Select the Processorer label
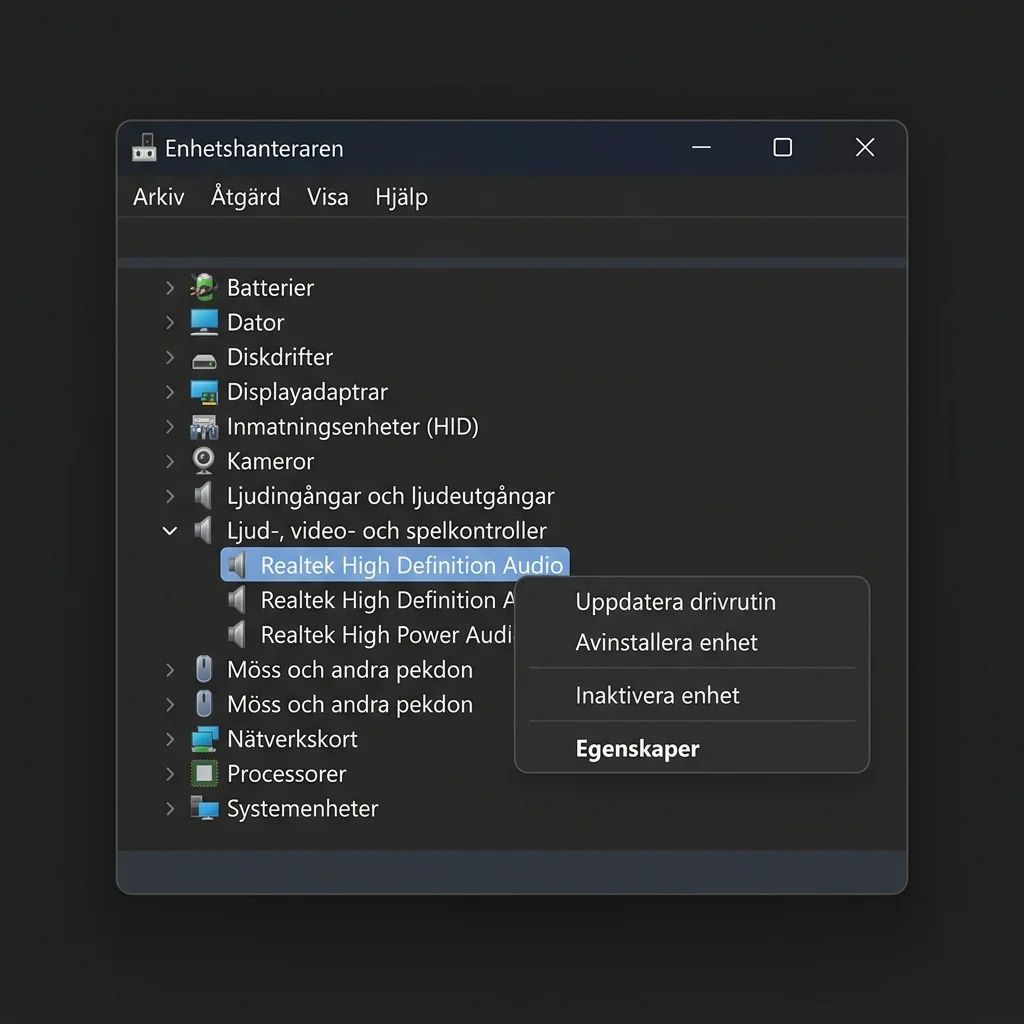 pos(286,773)
